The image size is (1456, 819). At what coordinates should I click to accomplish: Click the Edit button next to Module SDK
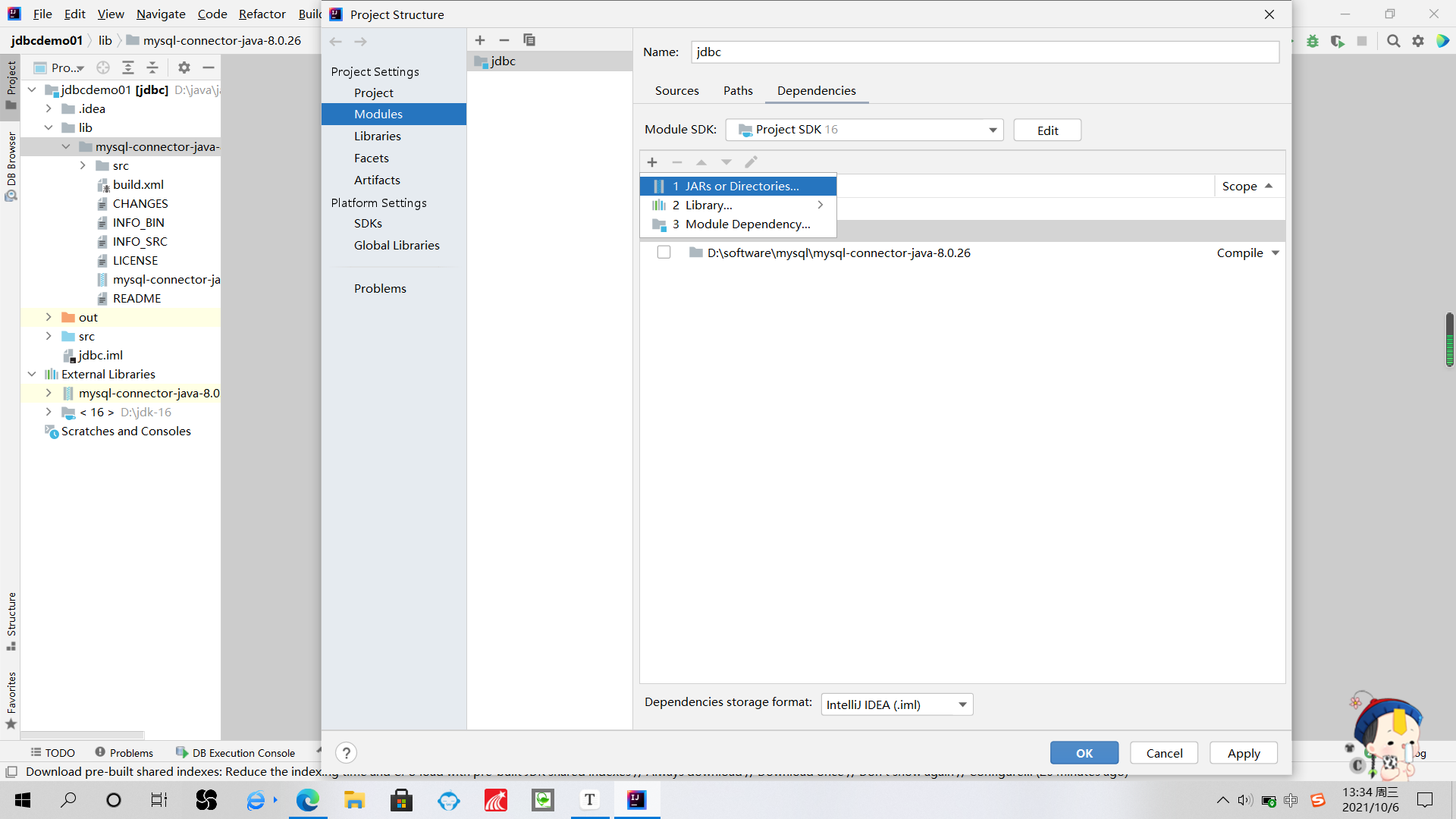(1046, 130)
